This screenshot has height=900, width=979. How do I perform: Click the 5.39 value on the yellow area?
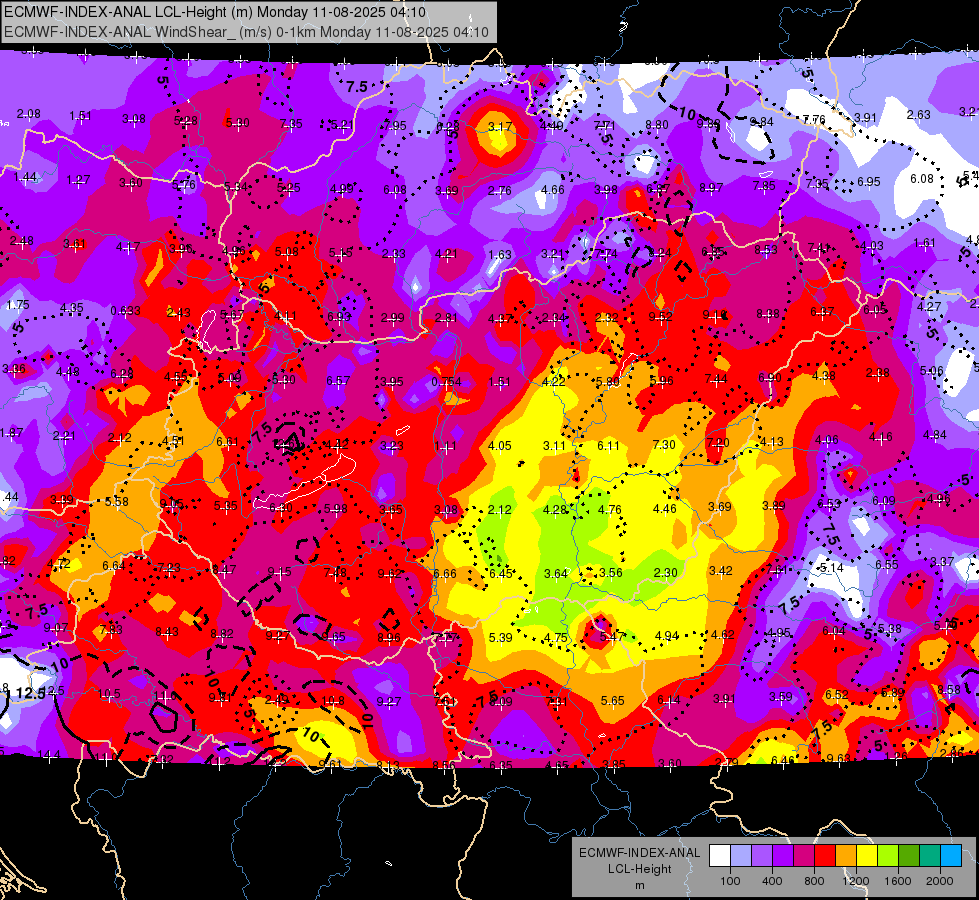[x=501, y=637]
